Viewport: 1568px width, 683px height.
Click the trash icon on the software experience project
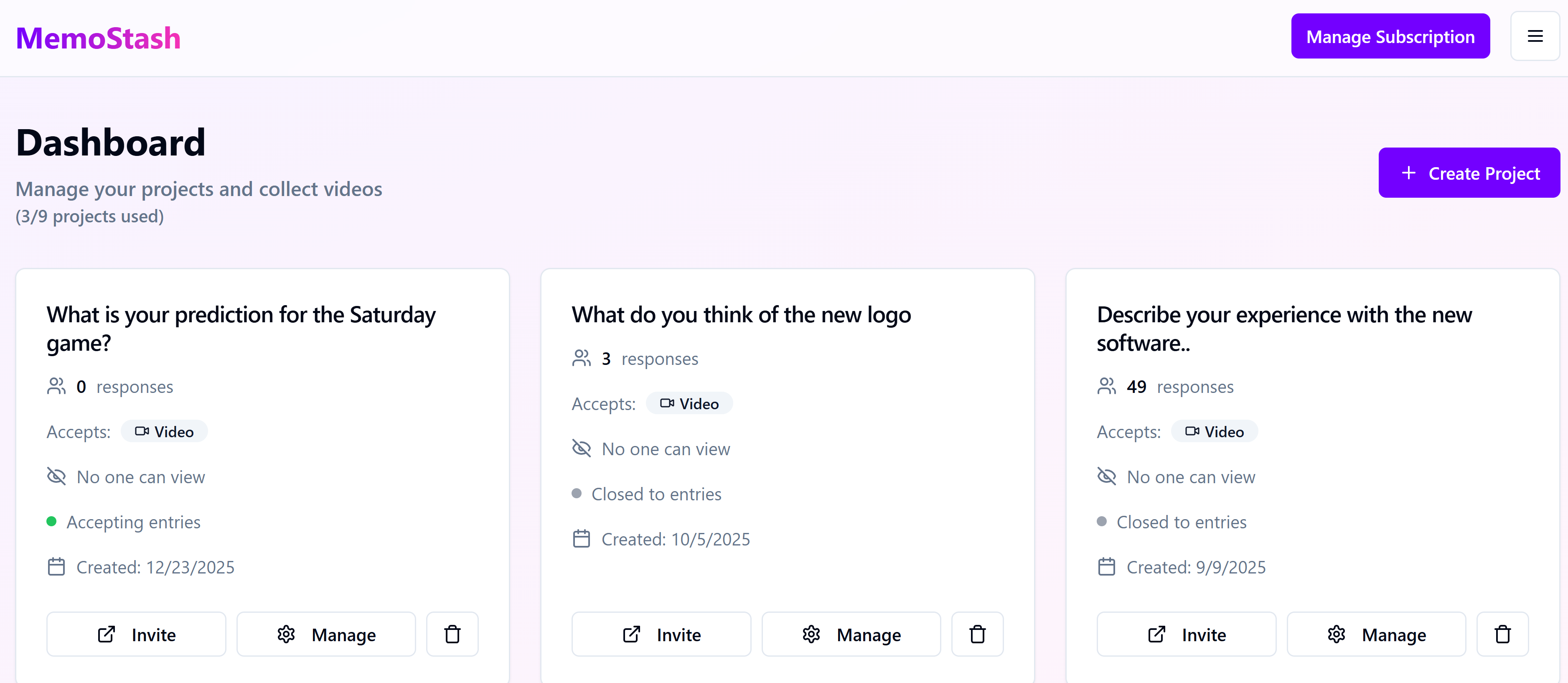1502,634
